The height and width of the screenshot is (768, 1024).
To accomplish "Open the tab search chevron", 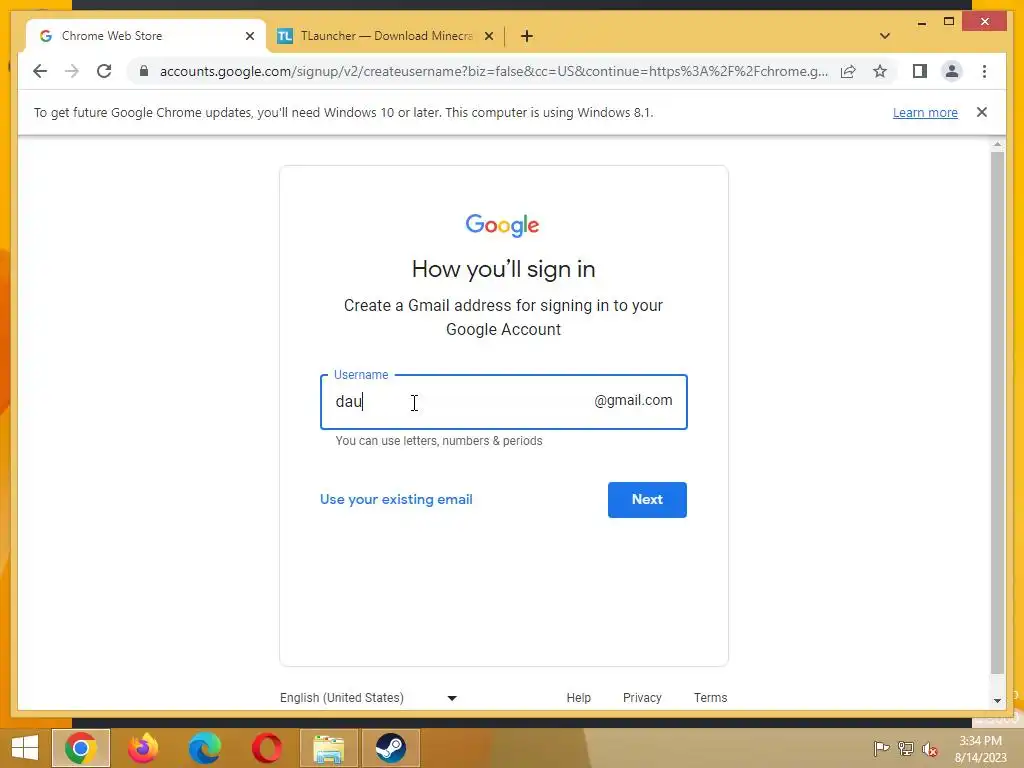I will [x=885, y=36].
